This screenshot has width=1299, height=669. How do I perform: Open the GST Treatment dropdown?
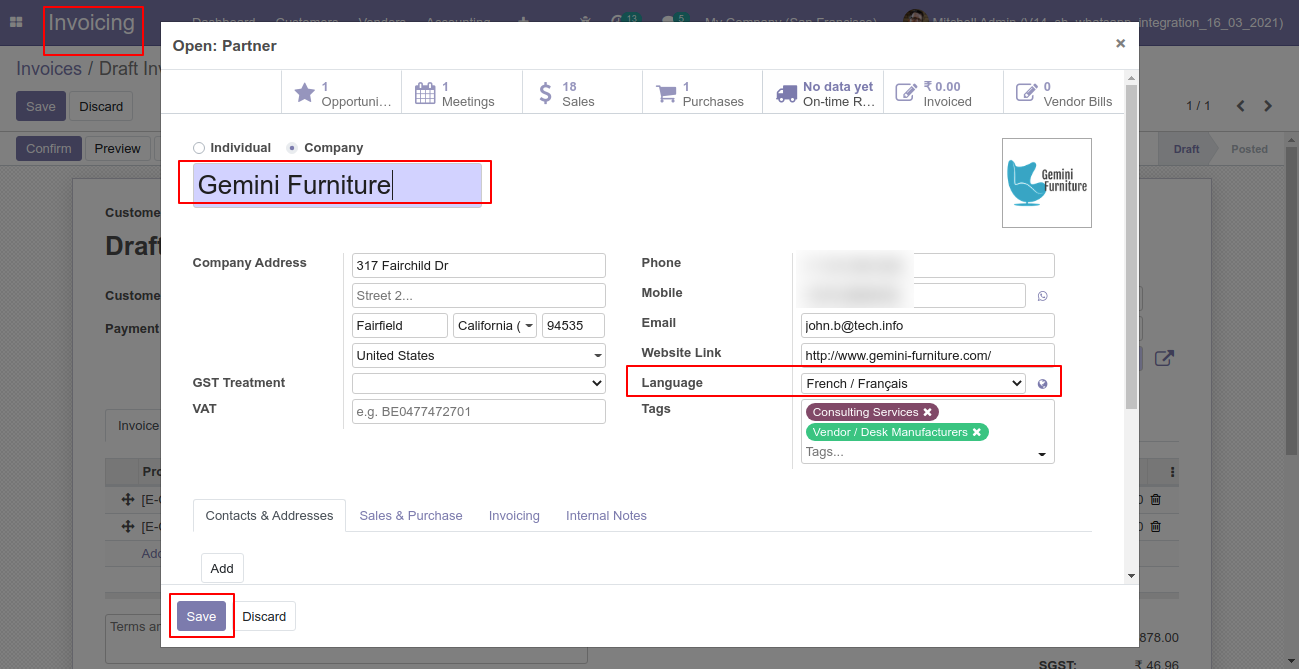click(479, 383)
